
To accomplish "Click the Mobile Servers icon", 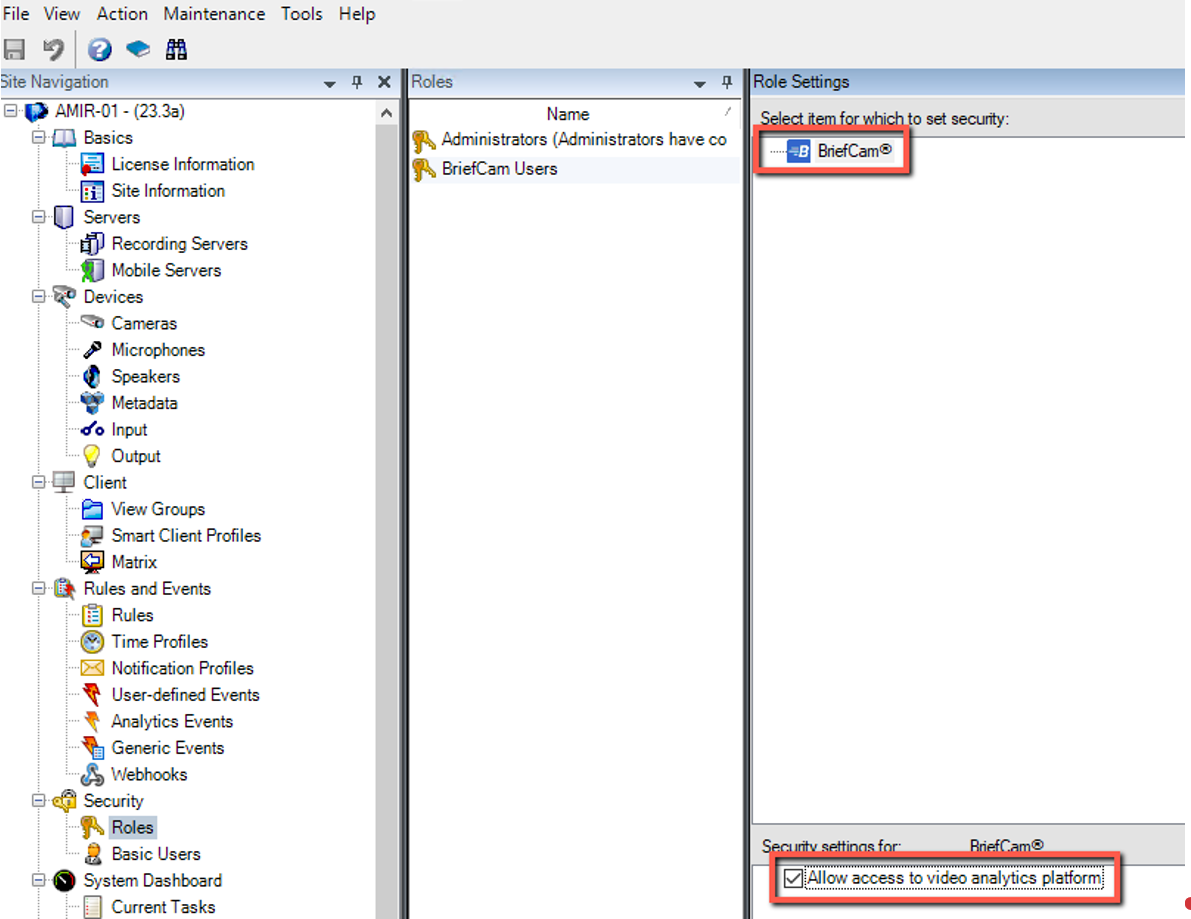I will (x=92, y=270).
